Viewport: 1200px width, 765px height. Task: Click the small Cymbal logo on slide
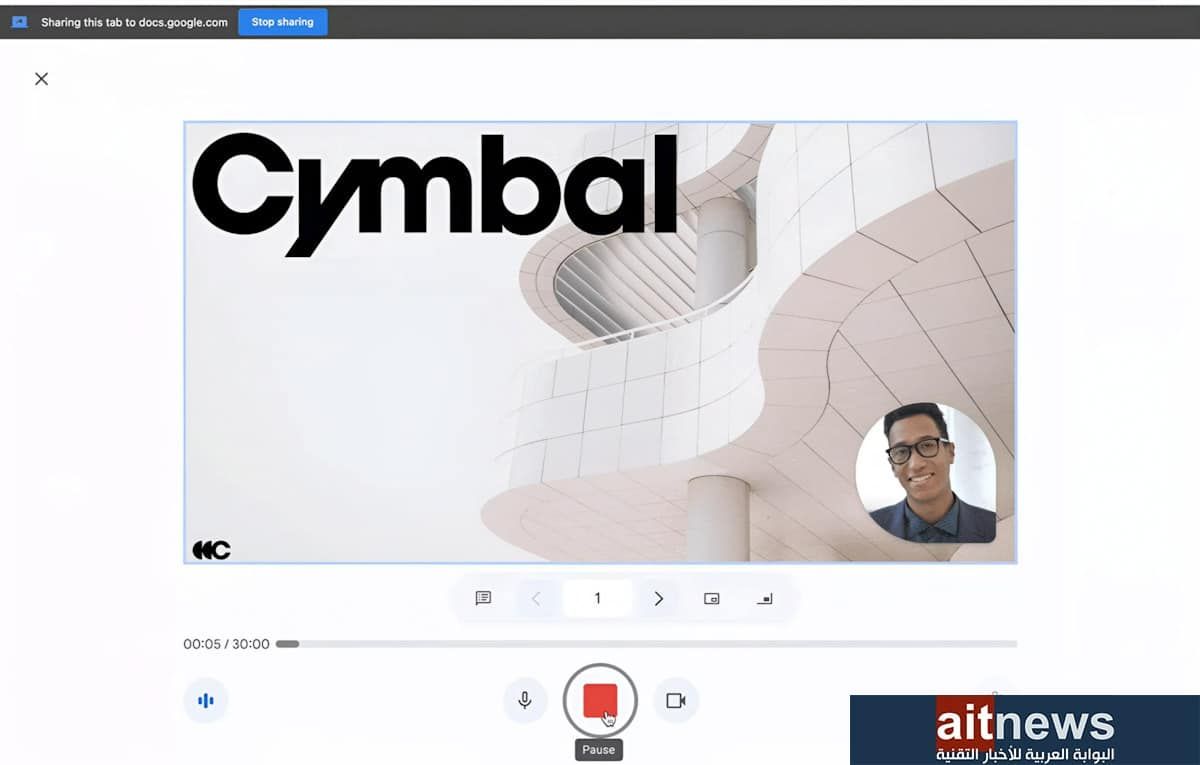[x=211, y=549]
